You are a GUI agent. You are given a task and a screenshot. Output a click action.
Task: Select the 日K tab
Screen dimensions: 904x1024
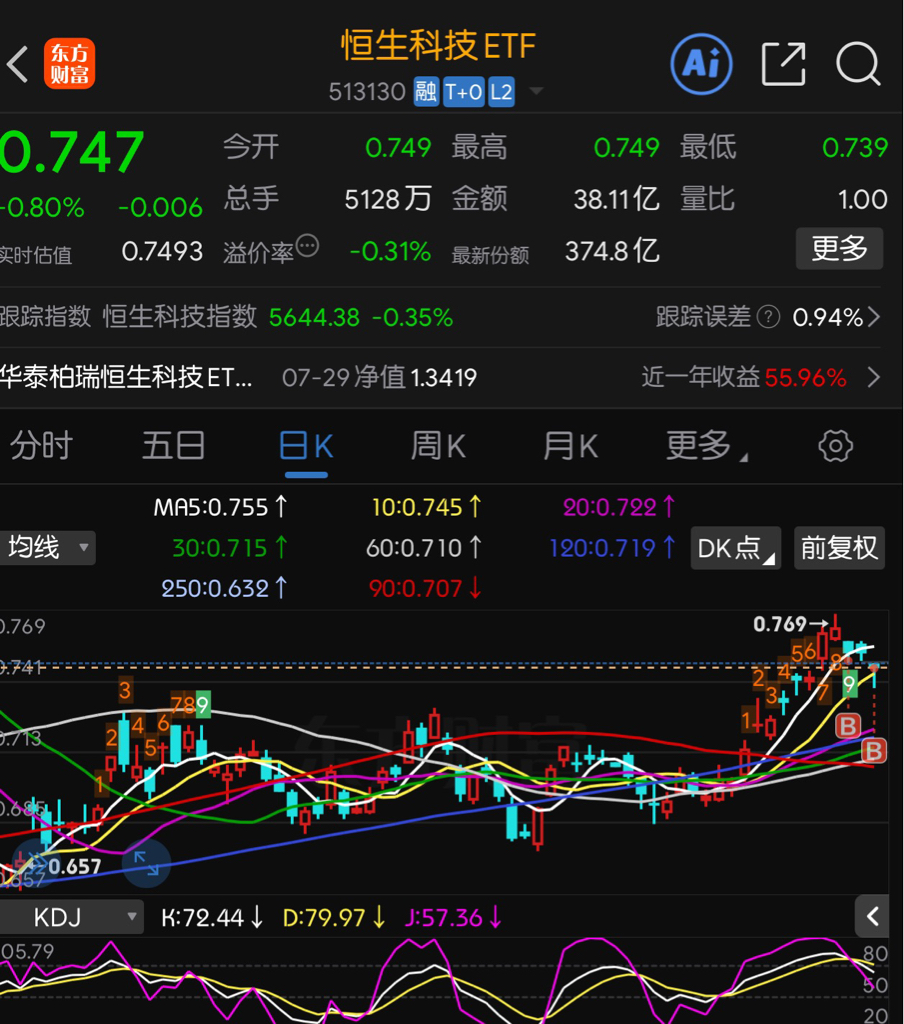pyautogui.click(x=306, y=446)
